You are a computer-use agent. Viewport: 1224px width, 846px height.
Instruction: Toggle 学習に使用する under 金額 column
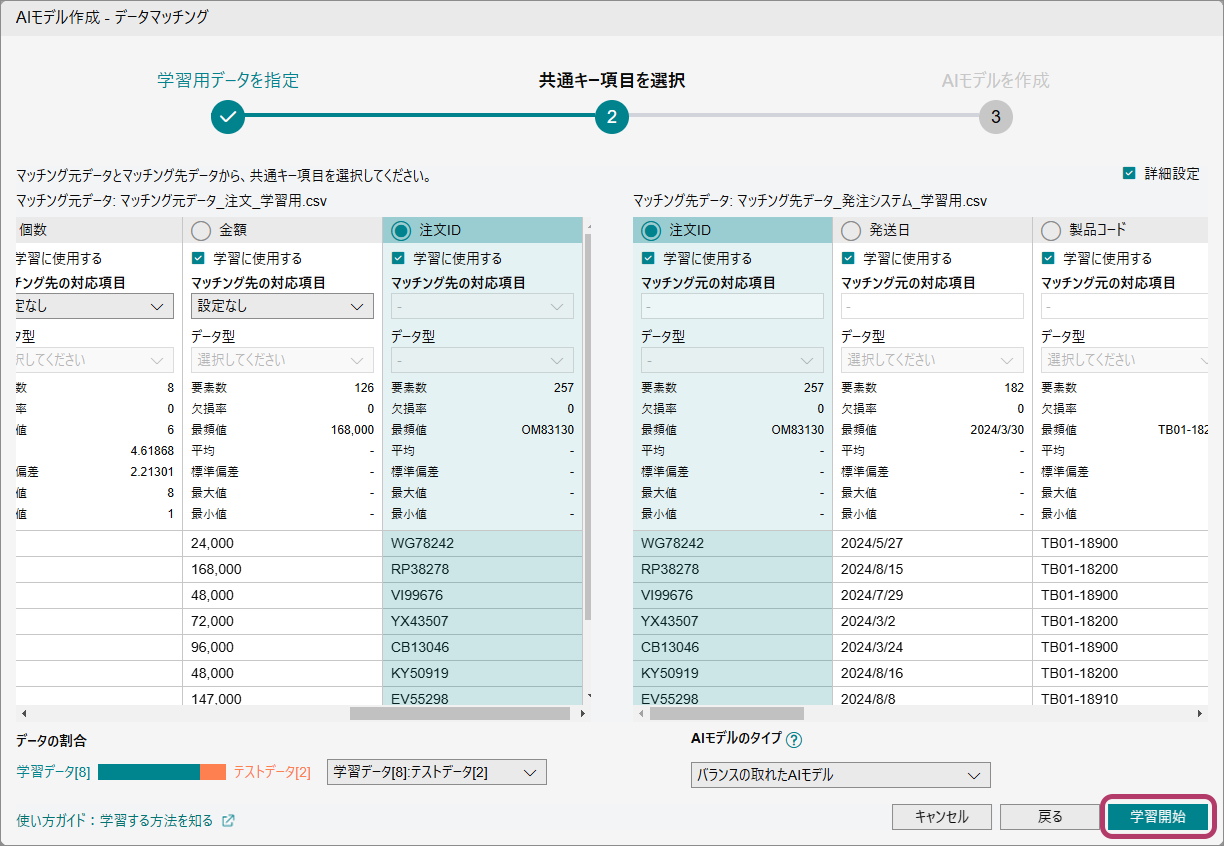(198, 258)
